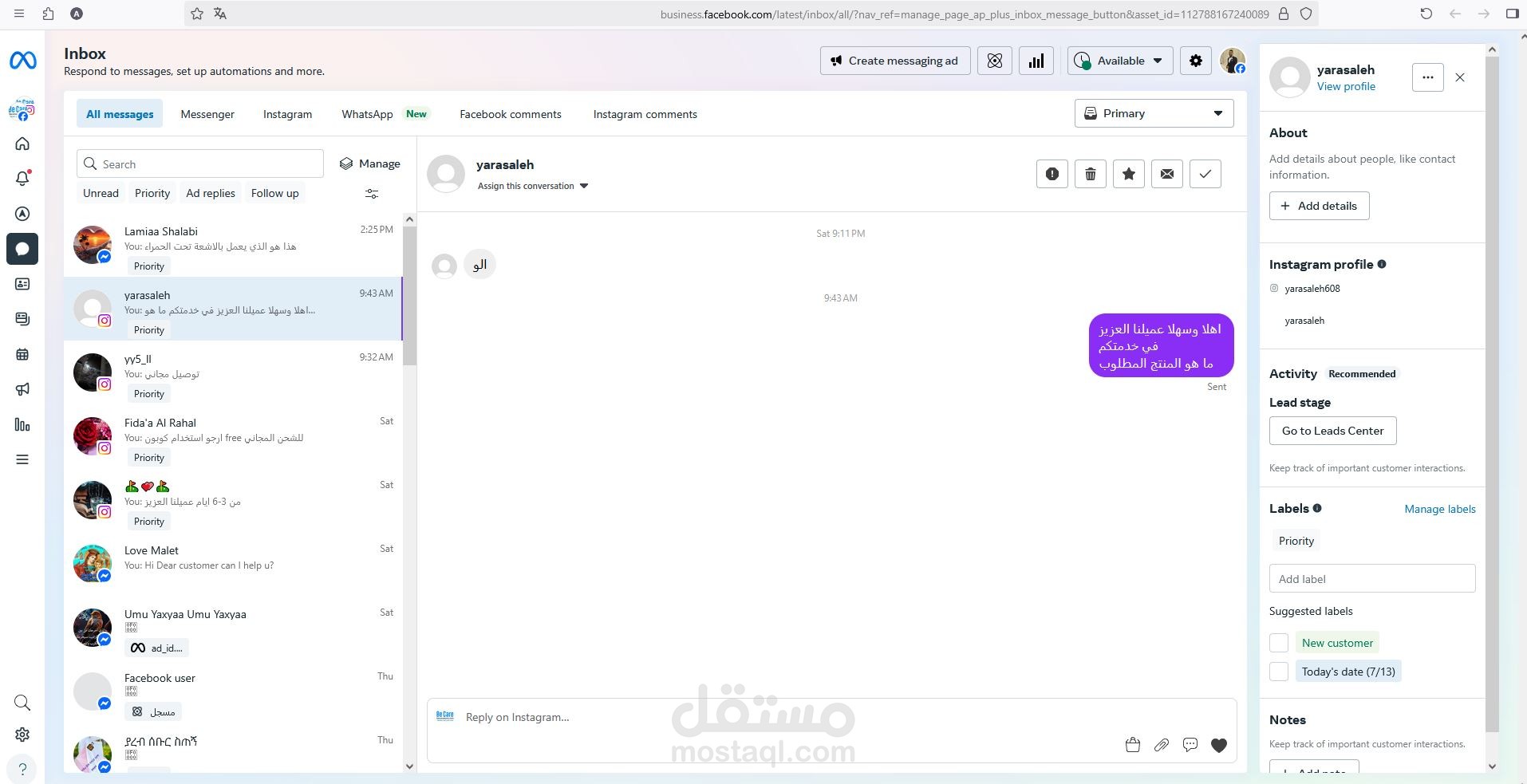
Task: Open conversation filter sliders icon
Action: click(x=372, y=193)
